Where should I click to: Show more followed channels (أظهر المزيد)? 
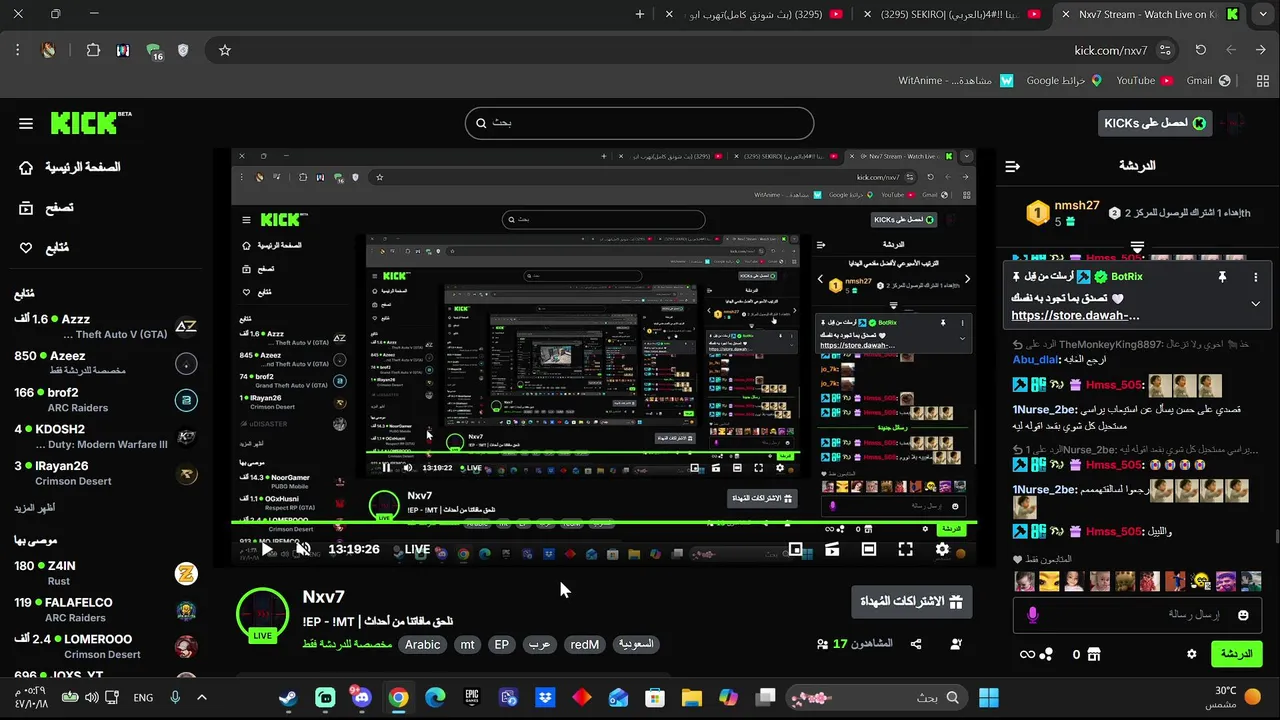tap(35, 508)
